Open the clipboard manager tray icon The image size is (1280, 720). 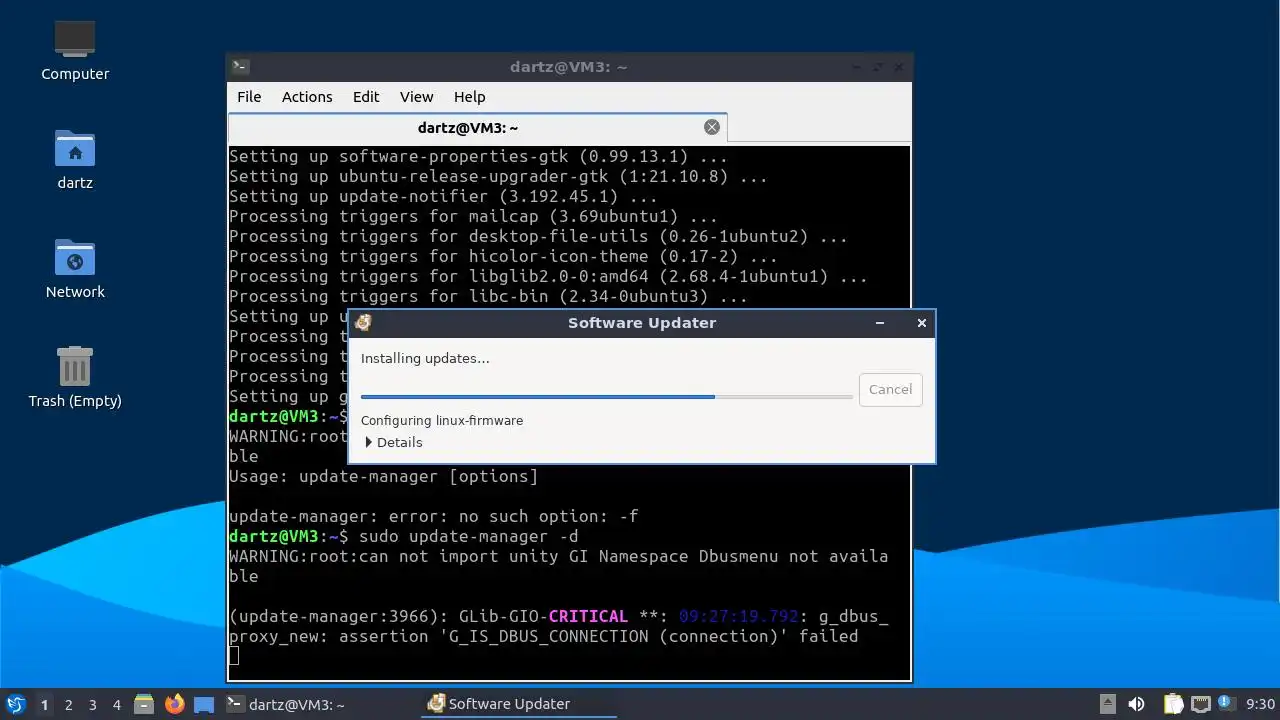tap(1173, 705)
